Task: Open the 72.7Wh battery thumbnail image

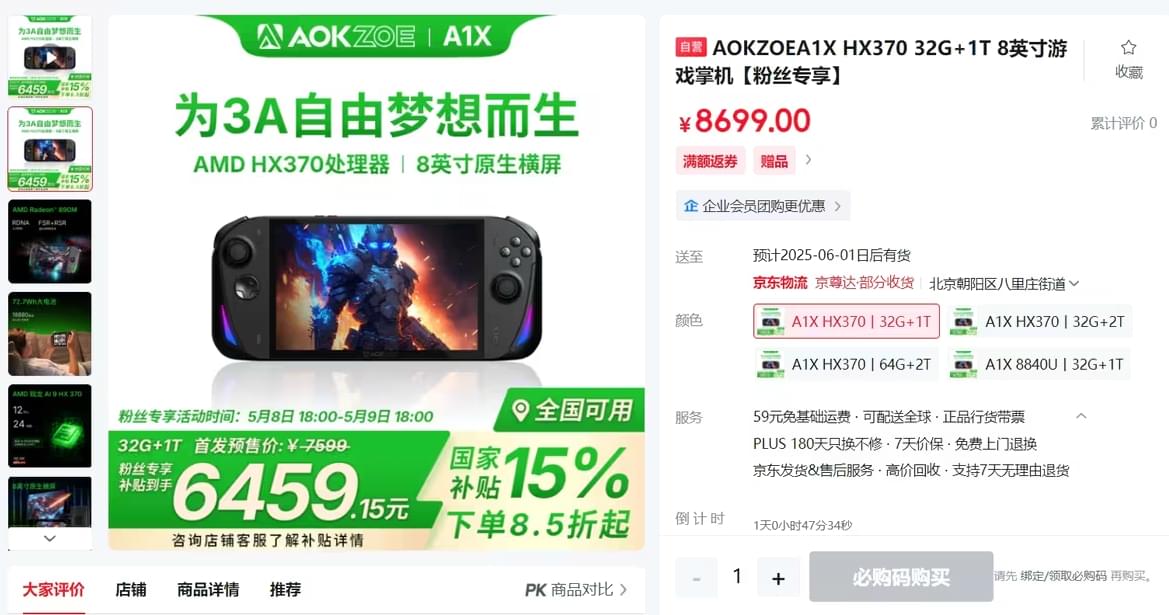Action: [x=50, y=334]
